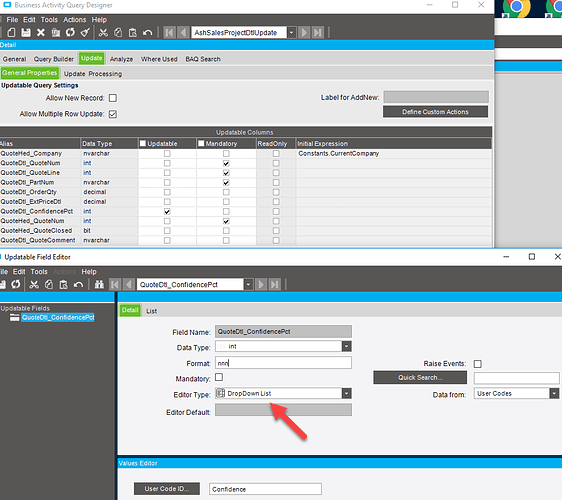Switch to the Query Builder tab

click(x=54, y=59)
